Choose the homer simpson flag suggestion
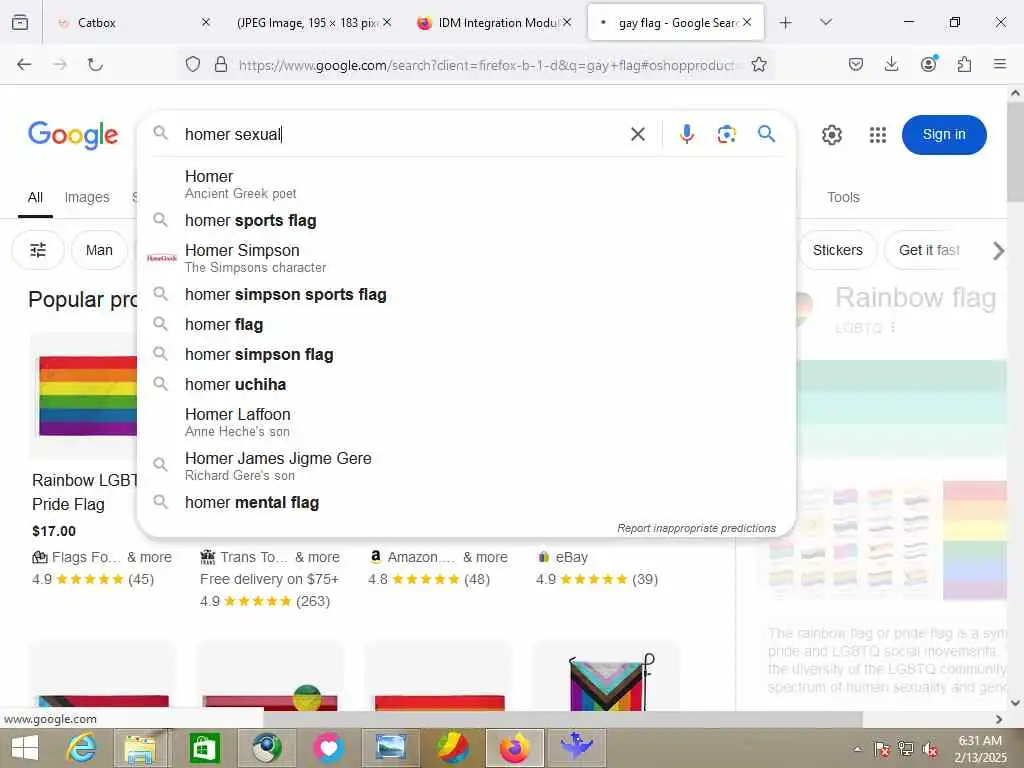Image resolution: width=1024 pixels, height=768 pixels. click(466, 355)
